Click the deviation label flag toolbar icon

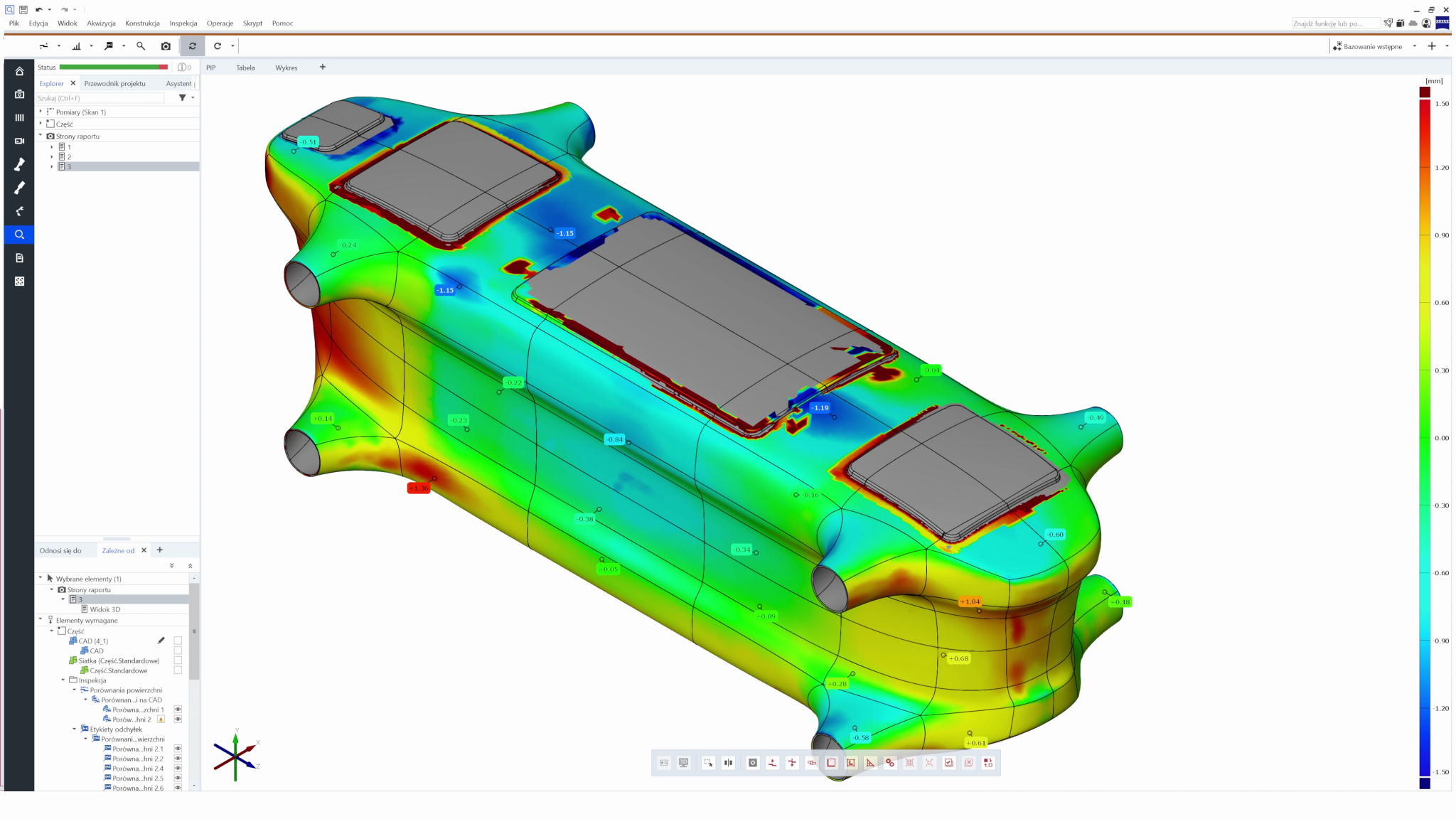109,46
